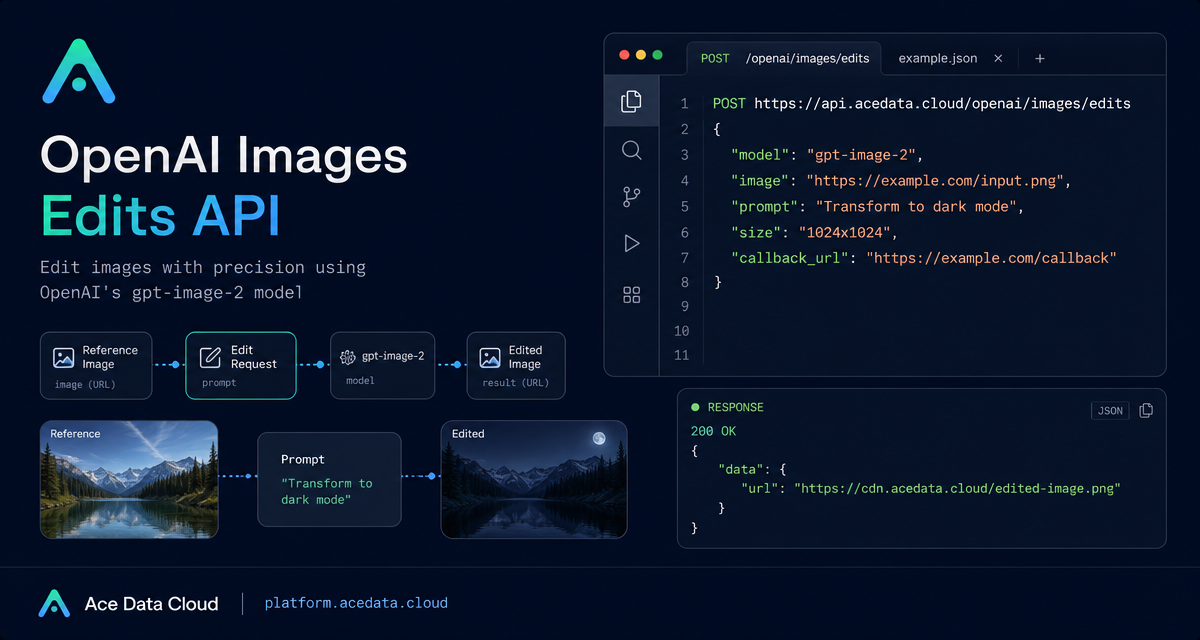Select the Edit Request flow card

(x=241, y=365)
